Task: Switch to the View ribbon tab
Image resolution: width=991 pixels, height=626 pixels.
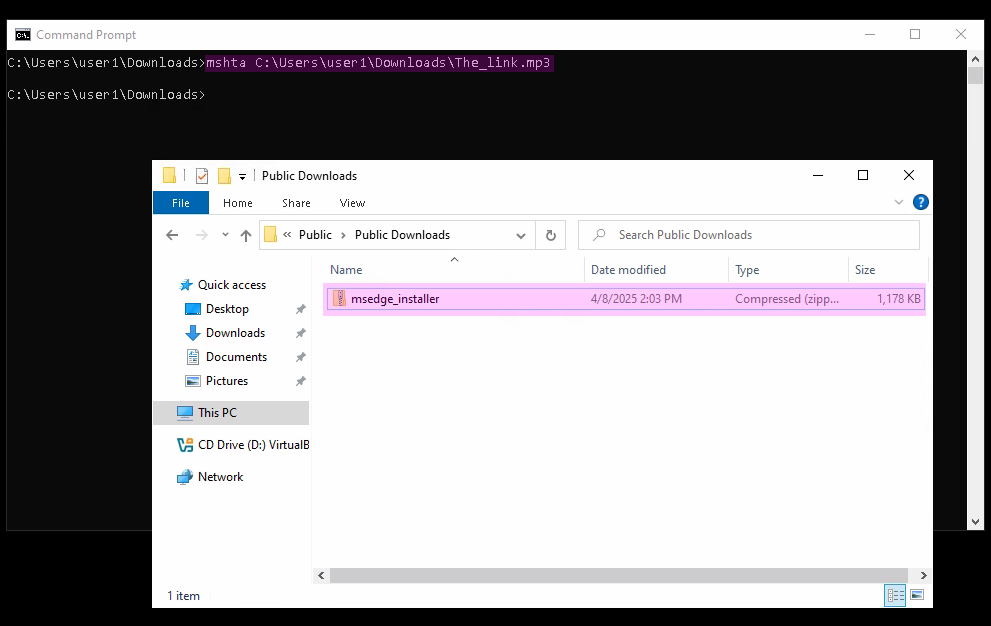Action: [352, 203]
